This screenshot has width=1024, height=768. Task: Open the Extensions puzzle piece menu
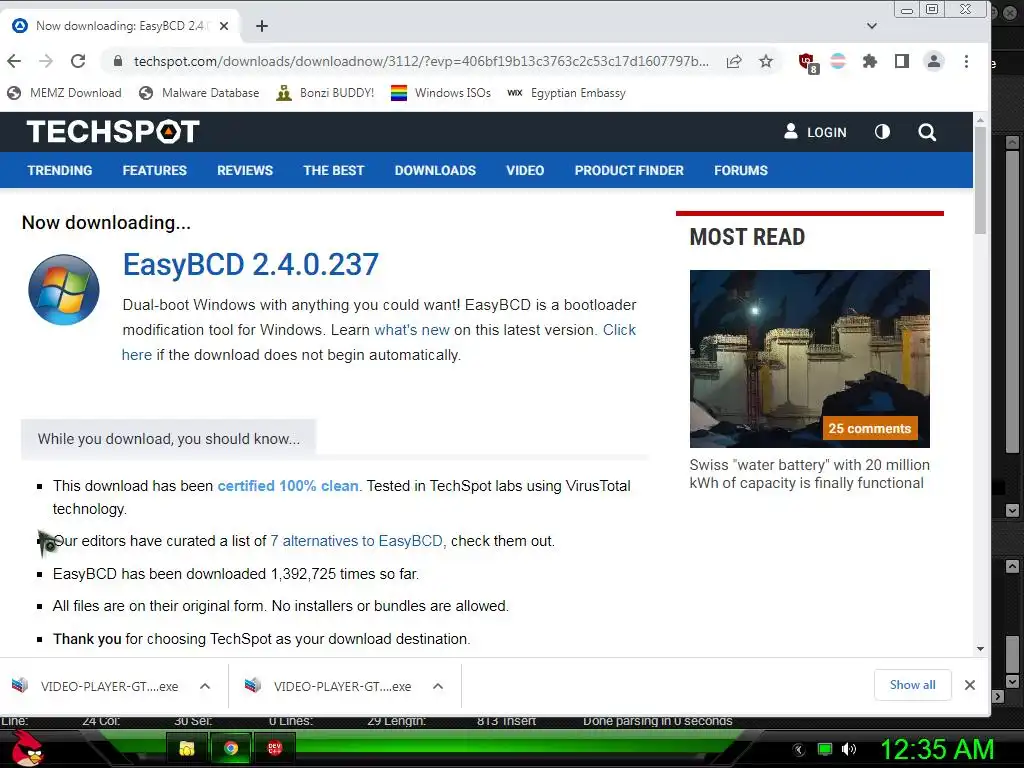[x=870, y=61]
